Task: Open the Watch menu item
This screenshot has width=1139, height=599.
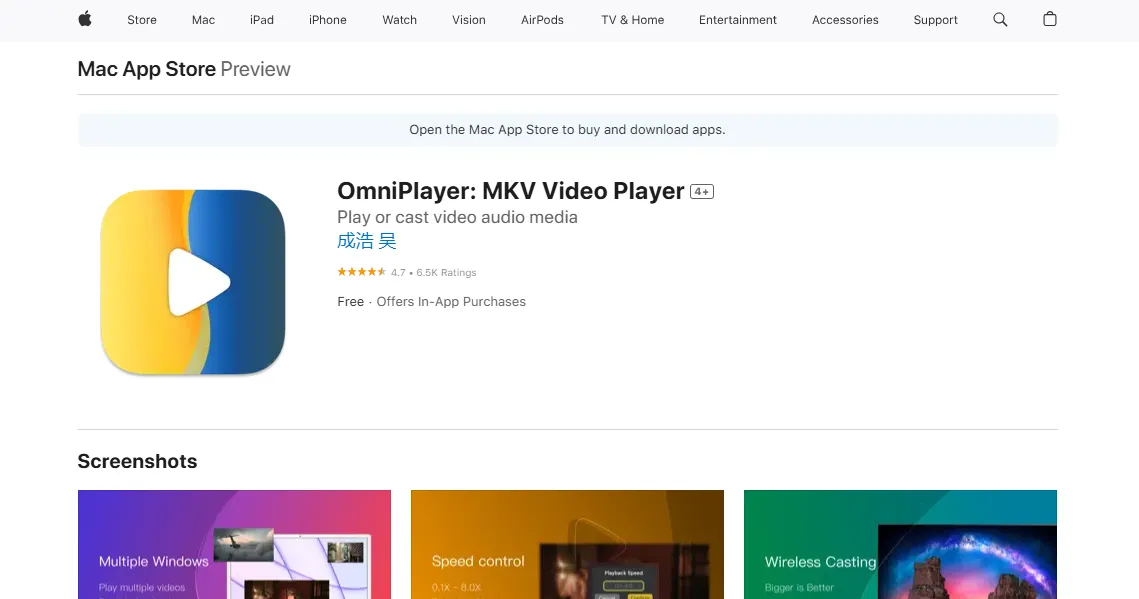Action: point(400,20)
